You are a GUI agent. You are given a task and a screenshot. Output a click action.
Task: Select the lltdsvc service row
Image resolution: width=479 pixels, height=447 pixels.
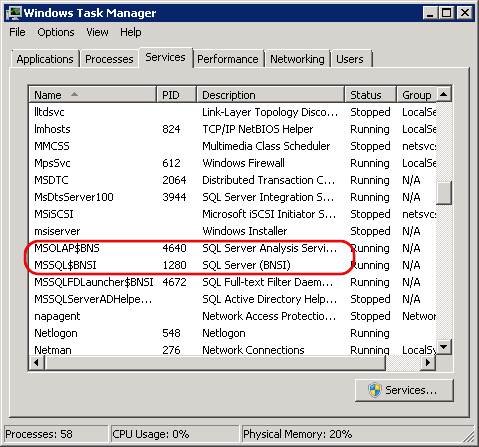(233, 112)
